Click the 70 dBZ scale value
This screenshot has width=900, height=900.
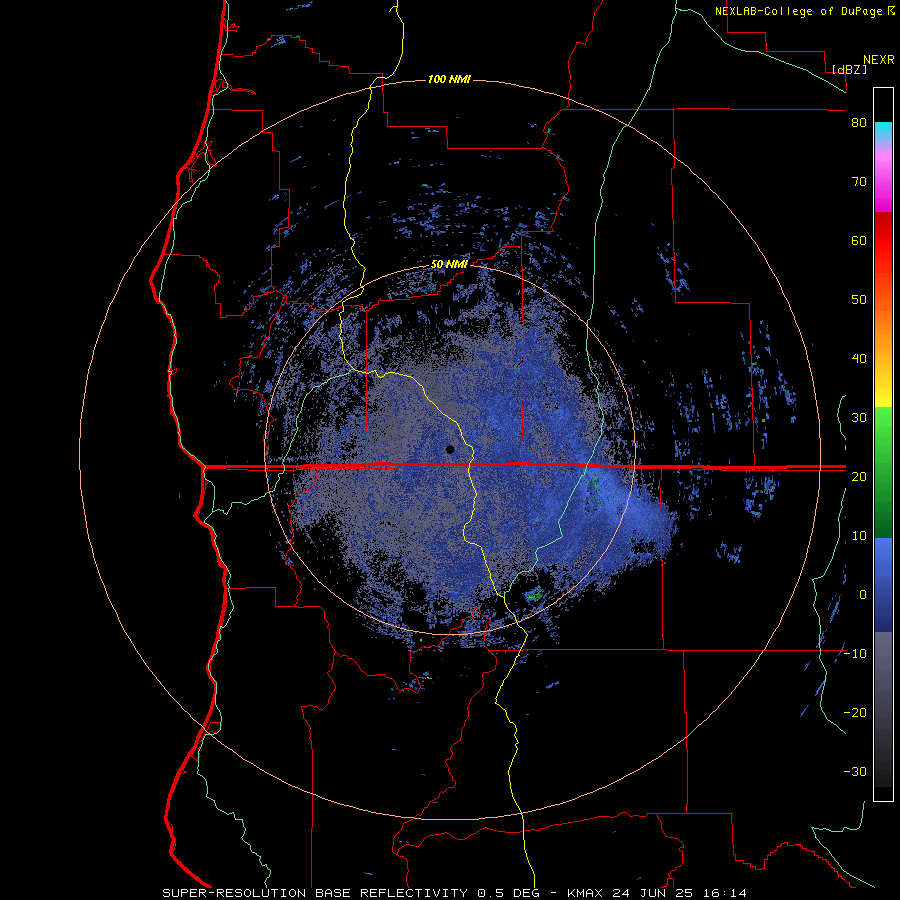coord(859,182)
